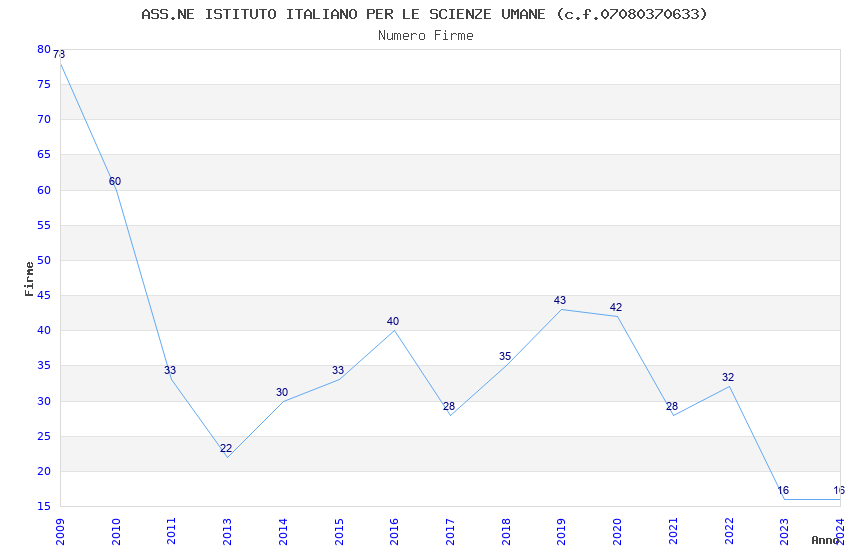Screen dimensions: 850x550
Task: Click the y-axis tick label 20
Action: [43, 471]
